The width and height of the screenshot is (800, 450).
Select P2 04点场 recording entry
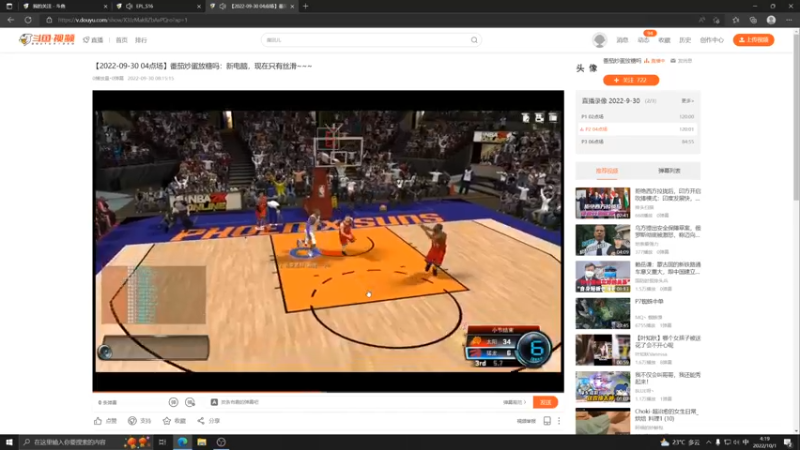[x=638, y=129]
